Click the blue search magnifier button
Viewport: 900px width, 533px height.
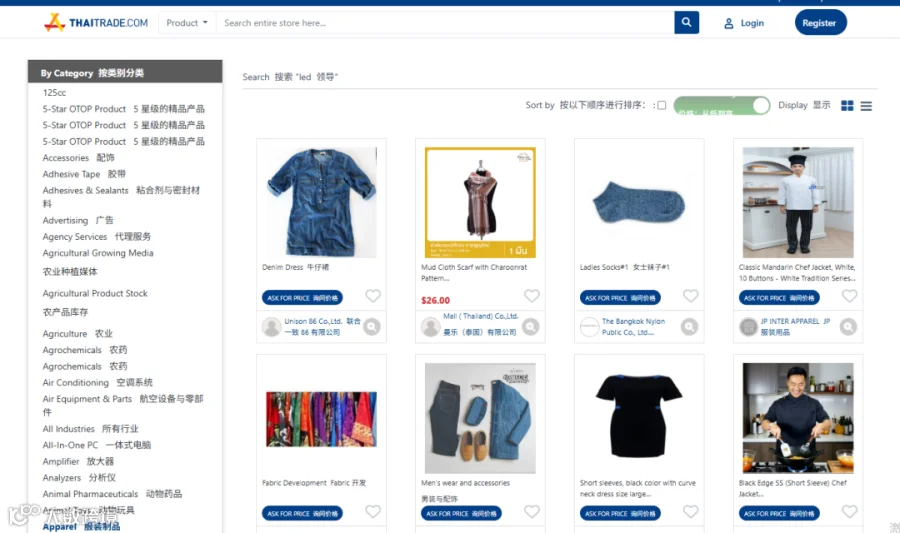tap(686, 23)
